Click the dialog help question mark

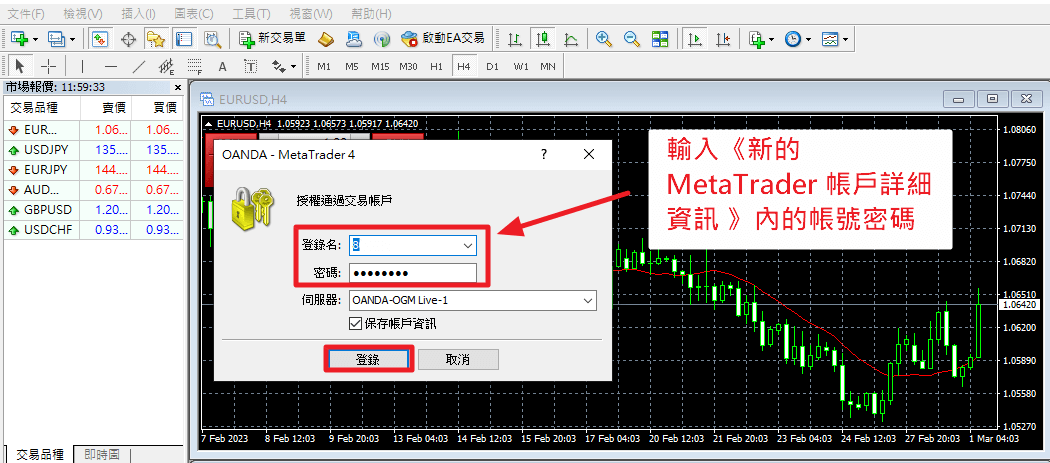coord(544,155)
